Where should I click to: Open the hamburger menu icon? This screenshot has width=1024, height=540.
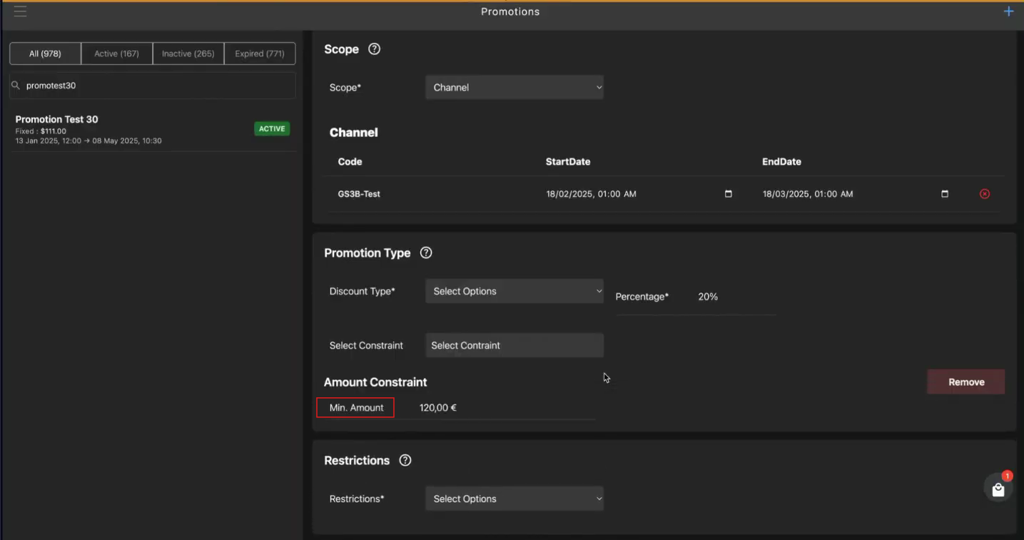coord(20,11)
